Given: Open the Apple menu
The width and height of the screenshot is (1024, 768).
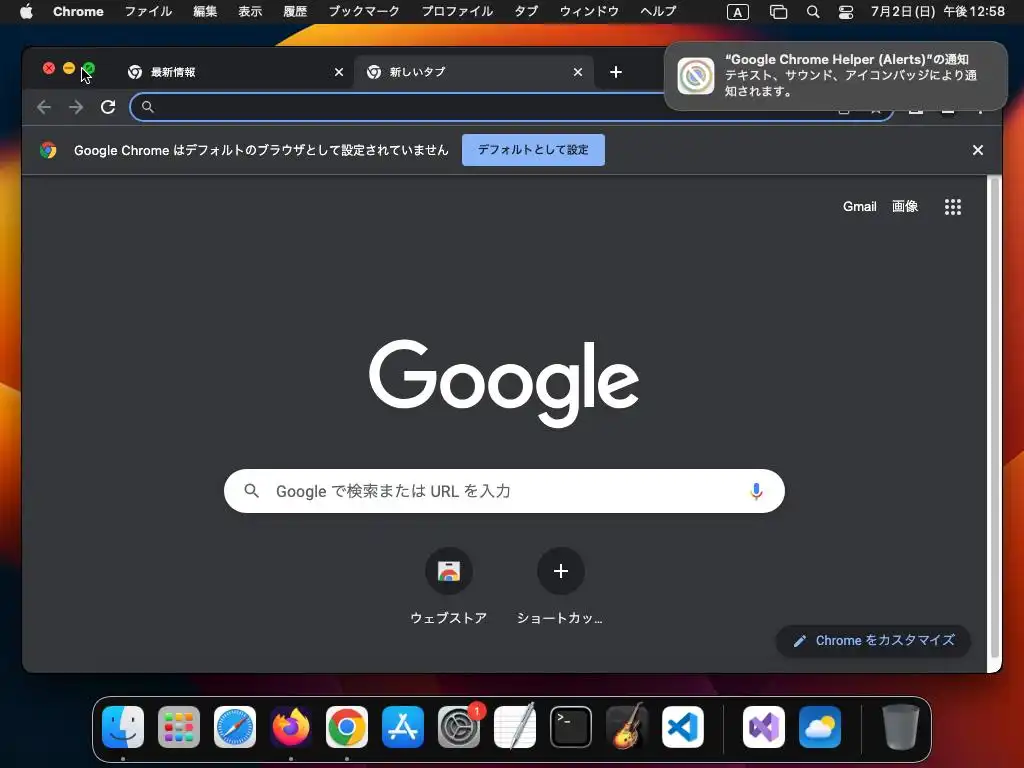Looking at the screenshot, I should [26, 11].
